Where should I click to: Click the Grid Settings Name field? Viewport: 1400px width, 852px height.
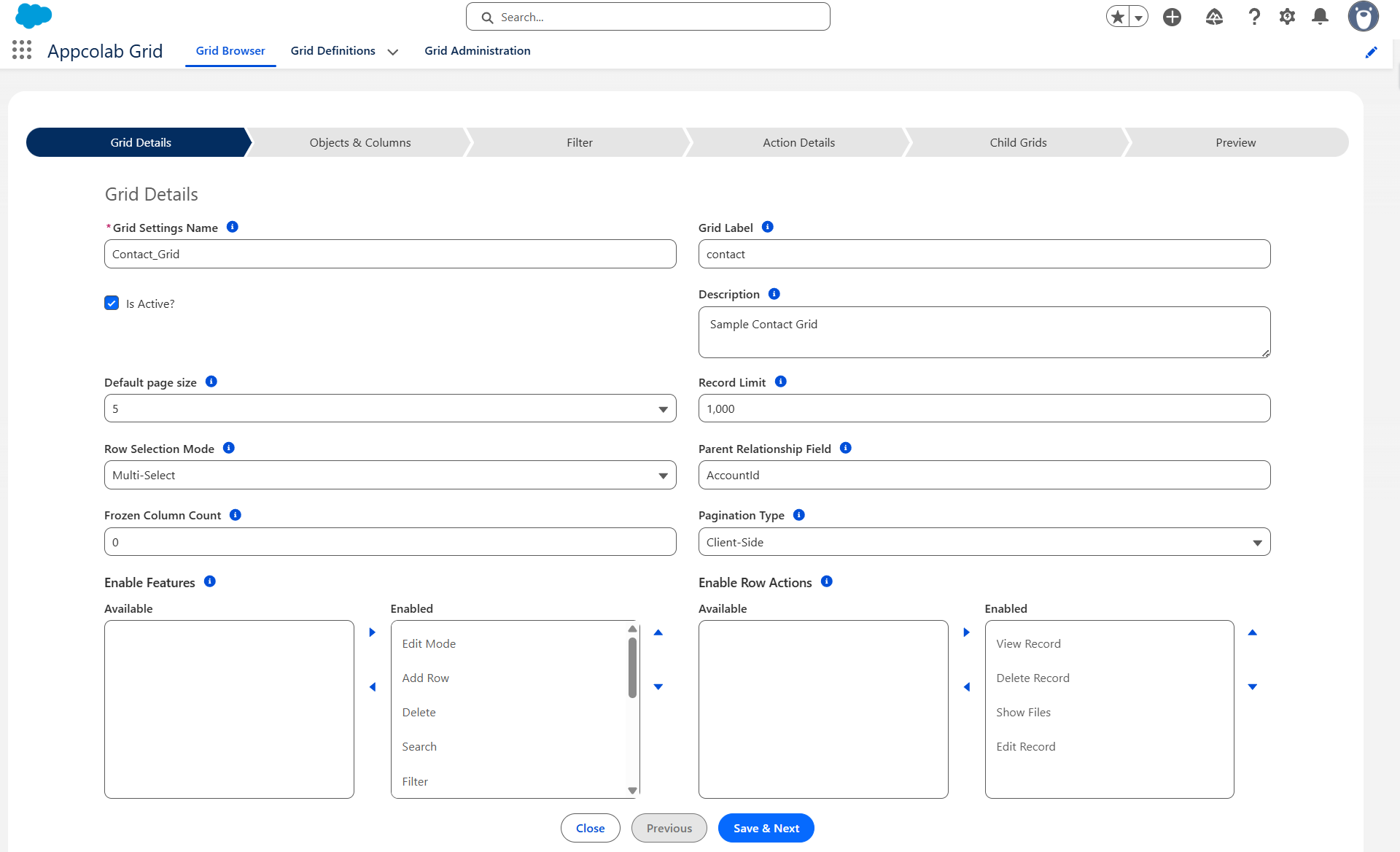point(390,254)
